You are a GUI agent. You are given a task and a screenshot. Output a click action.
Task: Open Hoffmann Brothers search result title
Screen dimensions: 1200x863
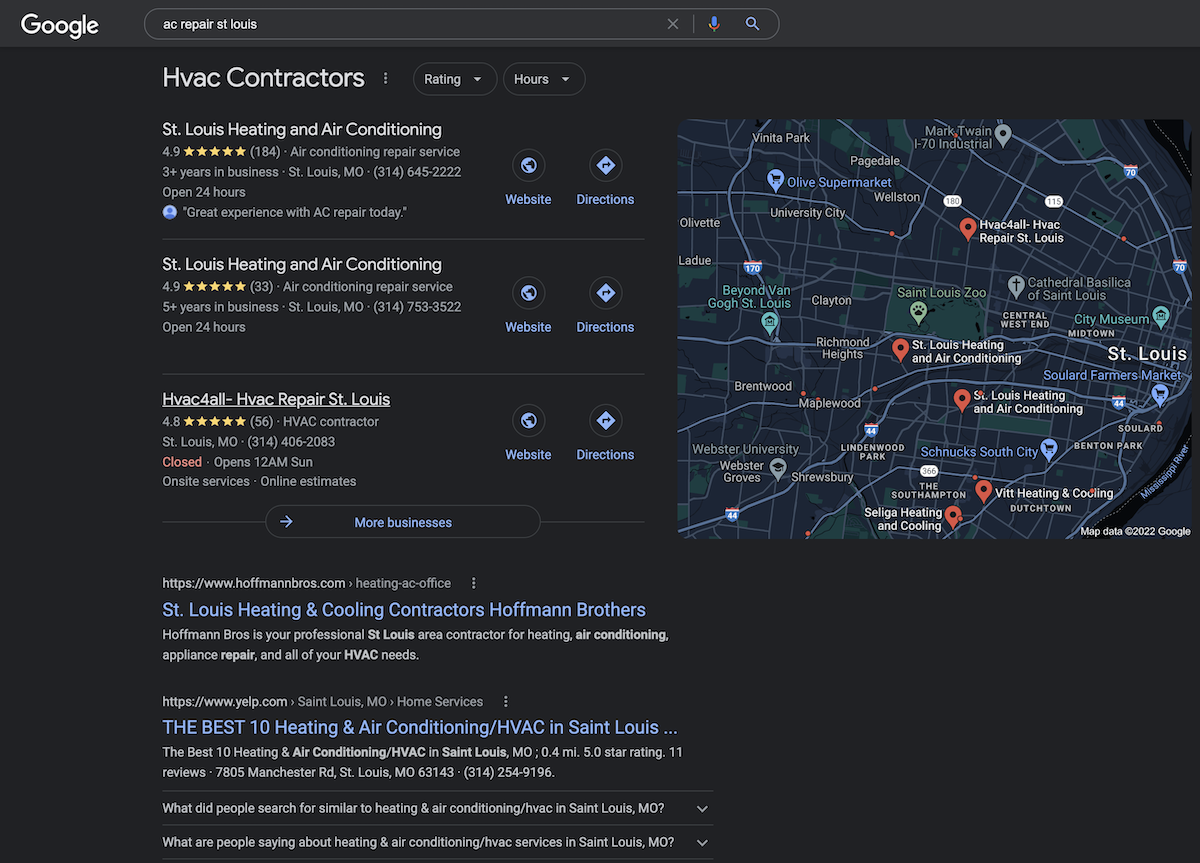coord(404,610)
